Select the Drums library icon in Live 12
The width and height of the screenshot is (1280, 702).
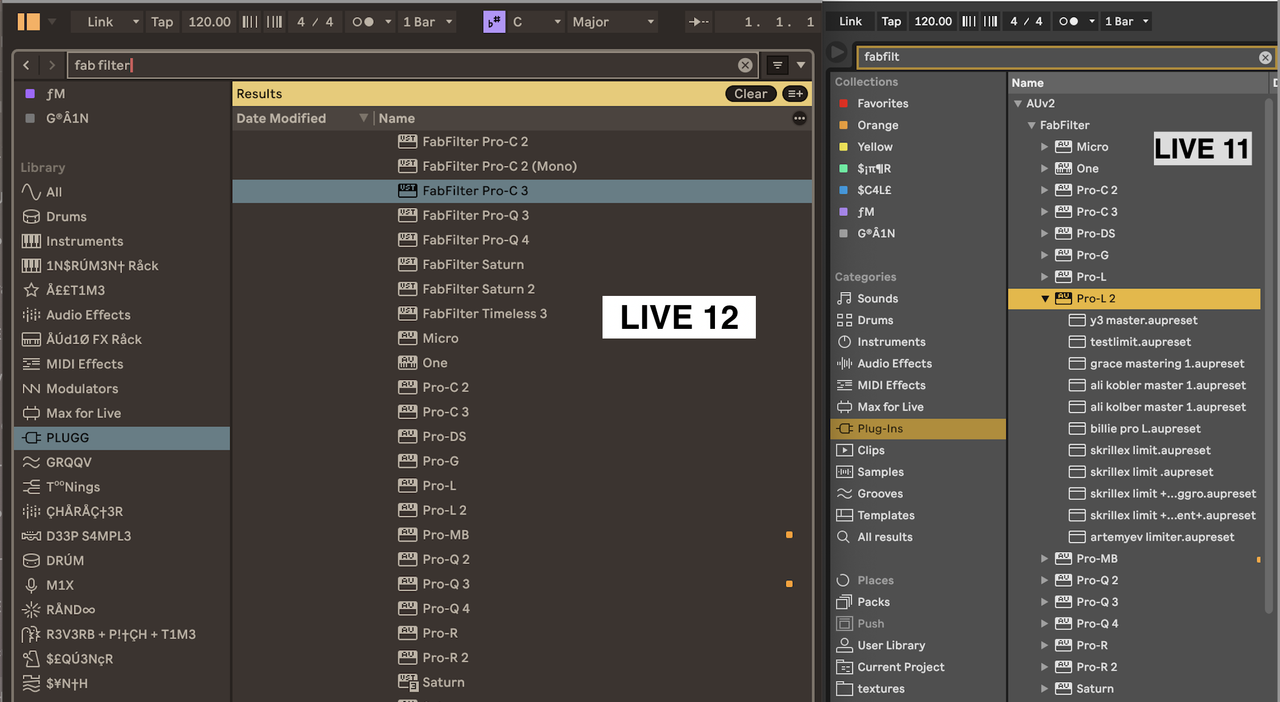coord(31,217)
